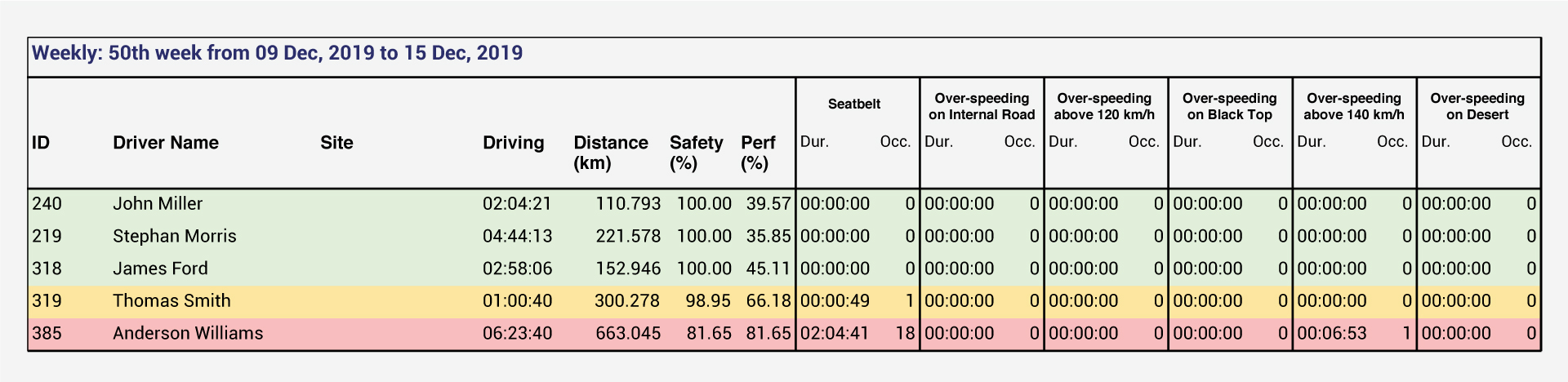Select Stephan Morris driver name
Screen dimensions: 1568x382
[175, 237]
